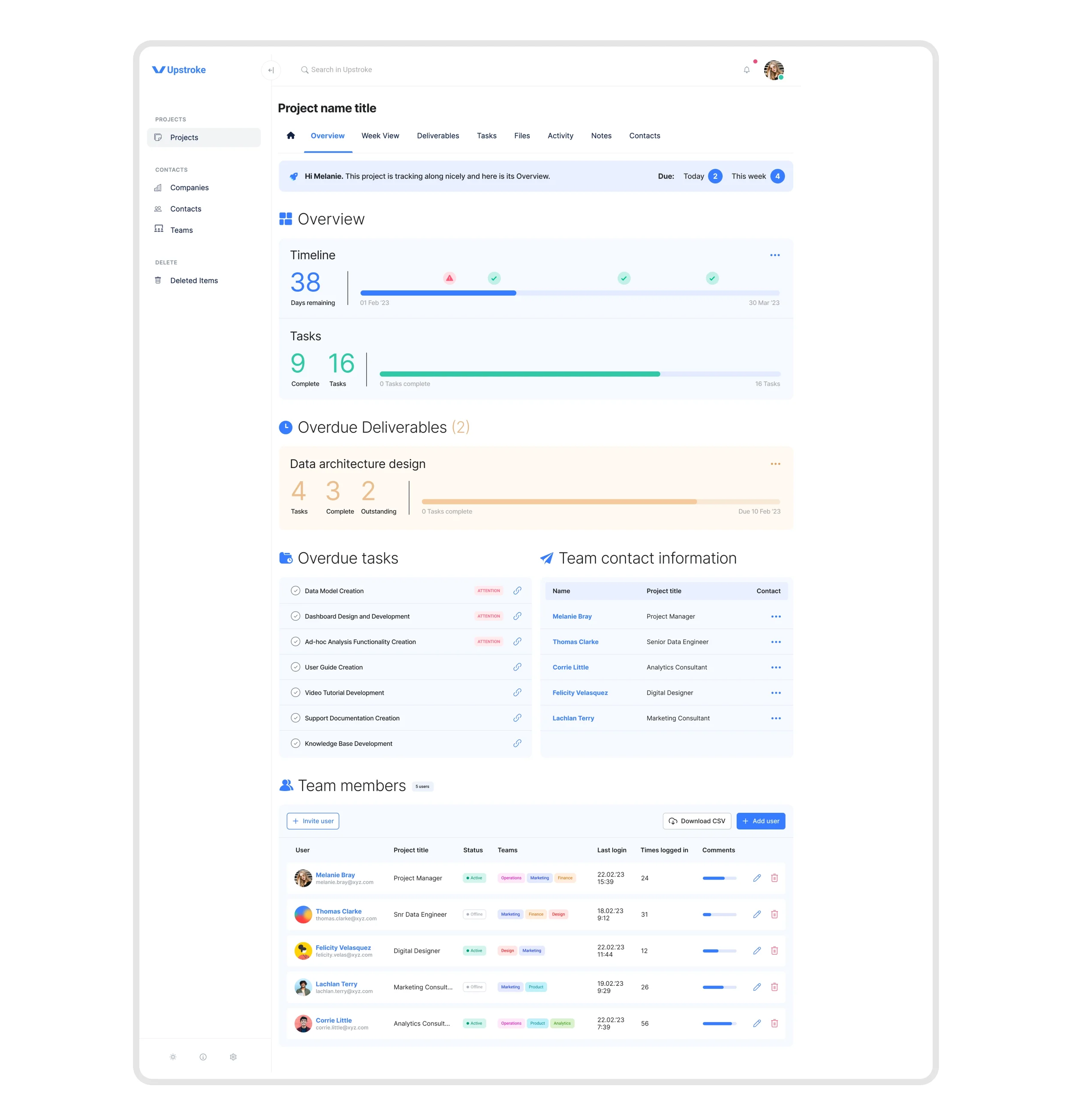Image resolution: width=1072 pixels, height=1120 pixels.
Task: Switch to the Activity tab
Action: [x=560, y=135]
